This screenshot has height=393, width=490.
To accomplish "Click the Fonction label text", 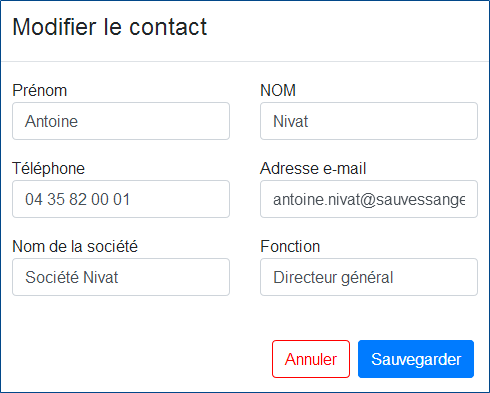I will tap(290, 247).
